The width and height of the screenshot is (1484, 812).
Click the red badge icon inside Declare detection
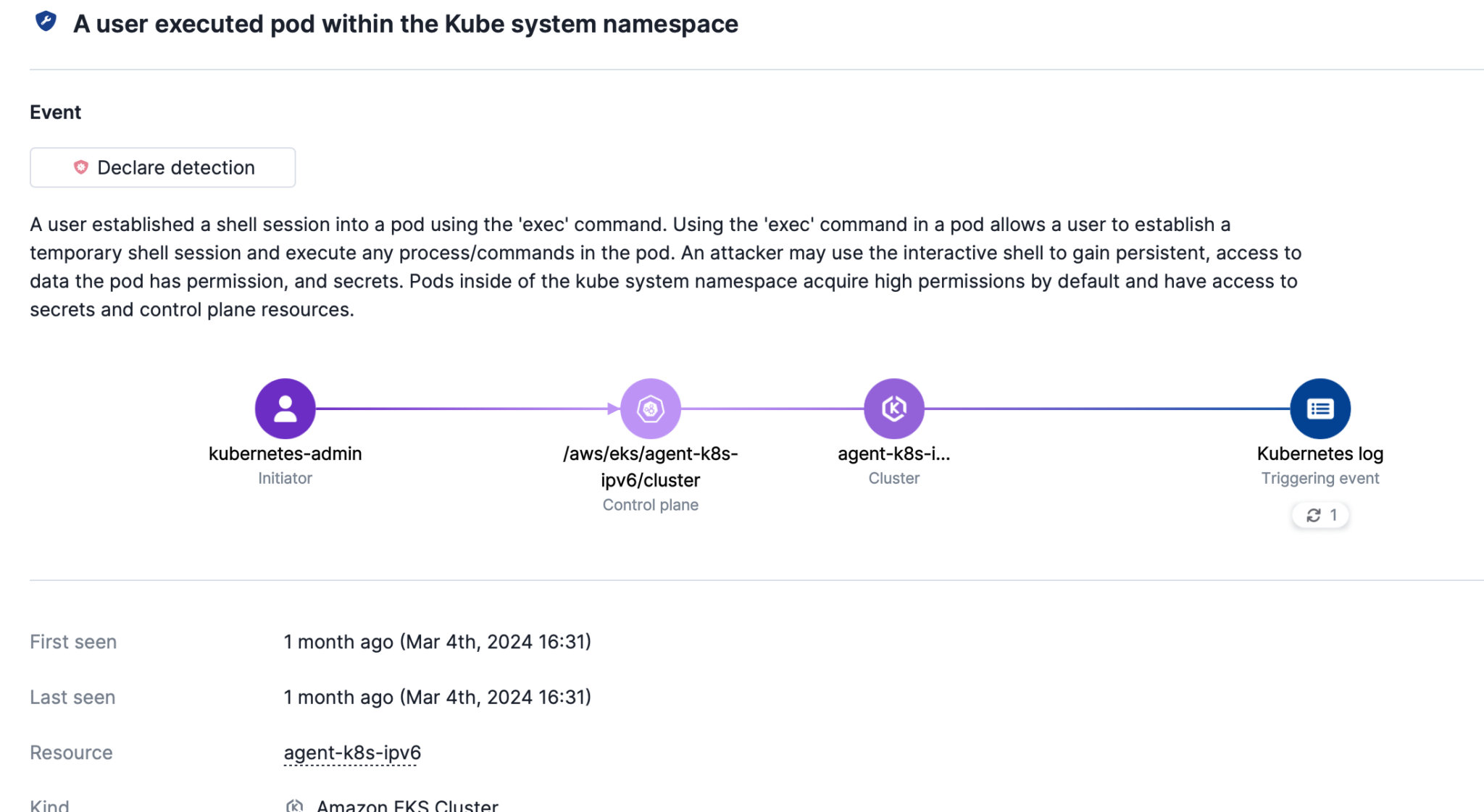(81, 167)
